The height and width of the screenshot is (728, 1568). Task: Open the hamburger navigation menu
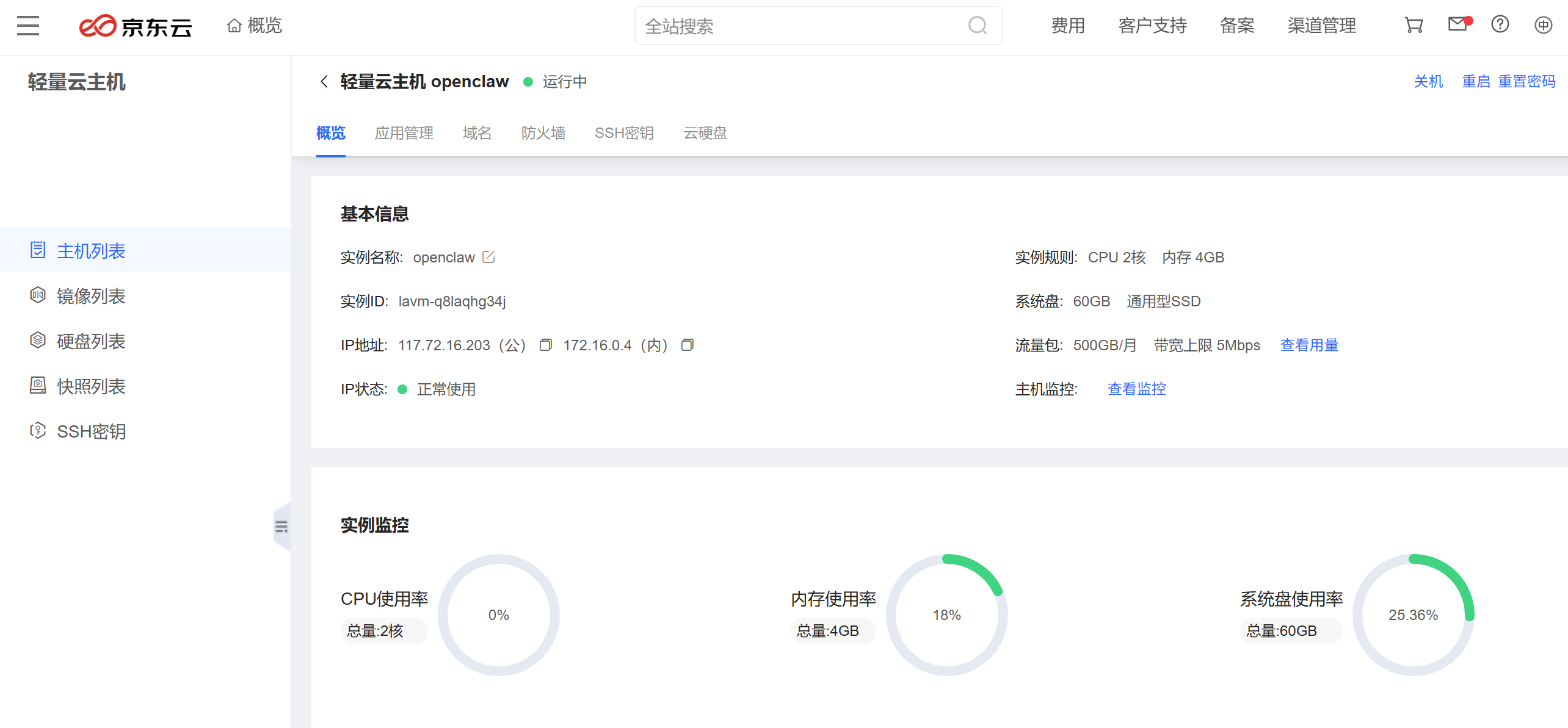[x=28, y=26]
